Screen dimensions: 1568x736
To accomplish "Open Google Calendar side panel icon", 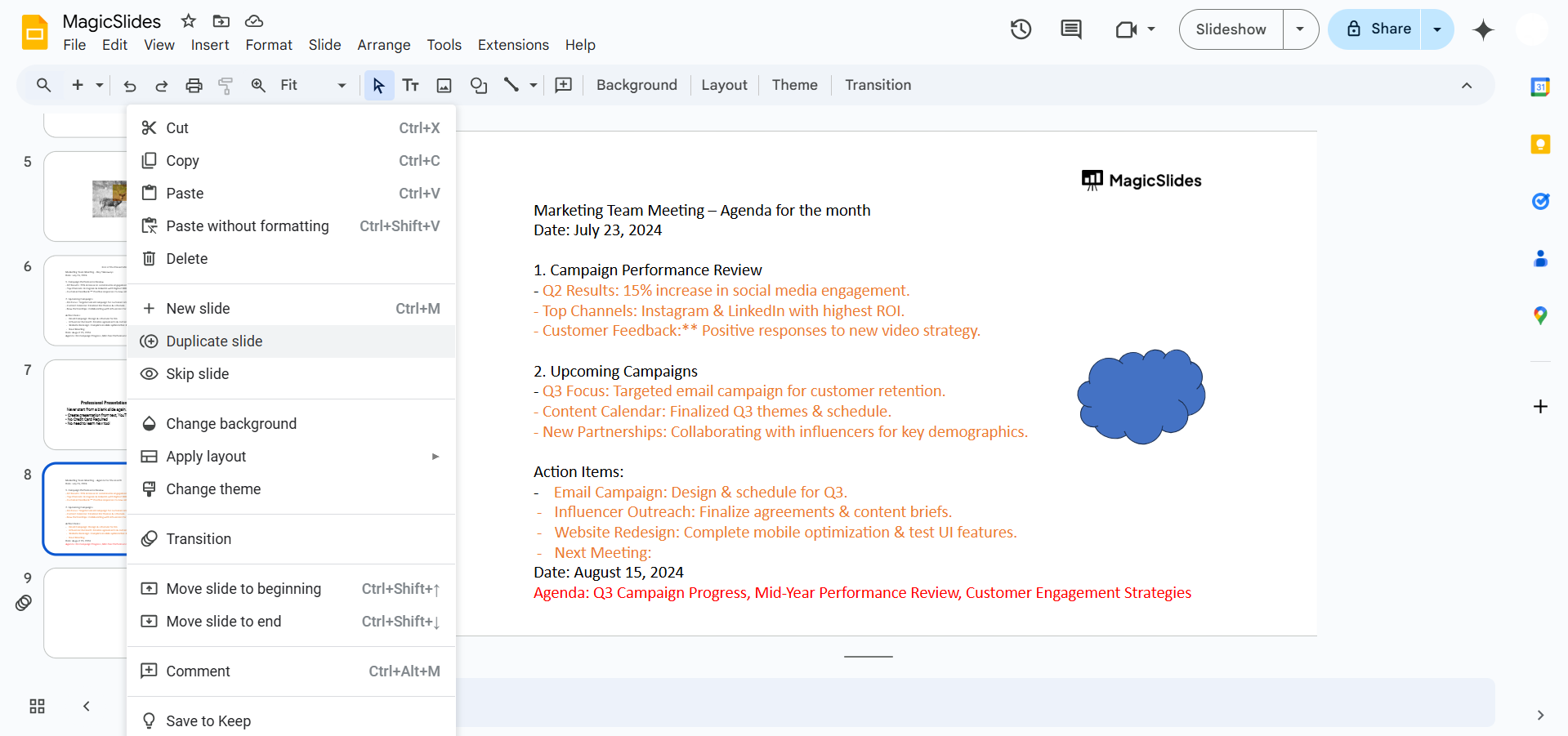I will point(1540,87).
